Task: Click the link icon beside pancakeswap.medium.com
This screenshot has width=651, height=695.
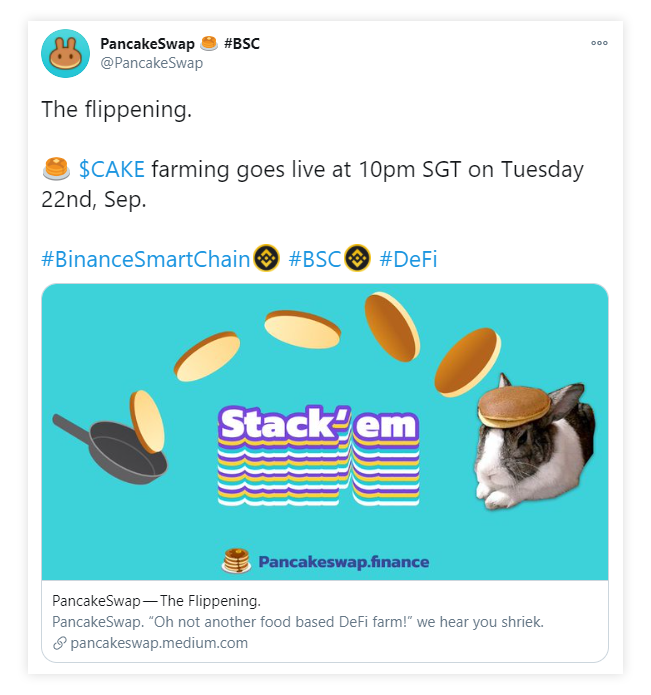Action: pyautogui.click(x=59, y=643)
